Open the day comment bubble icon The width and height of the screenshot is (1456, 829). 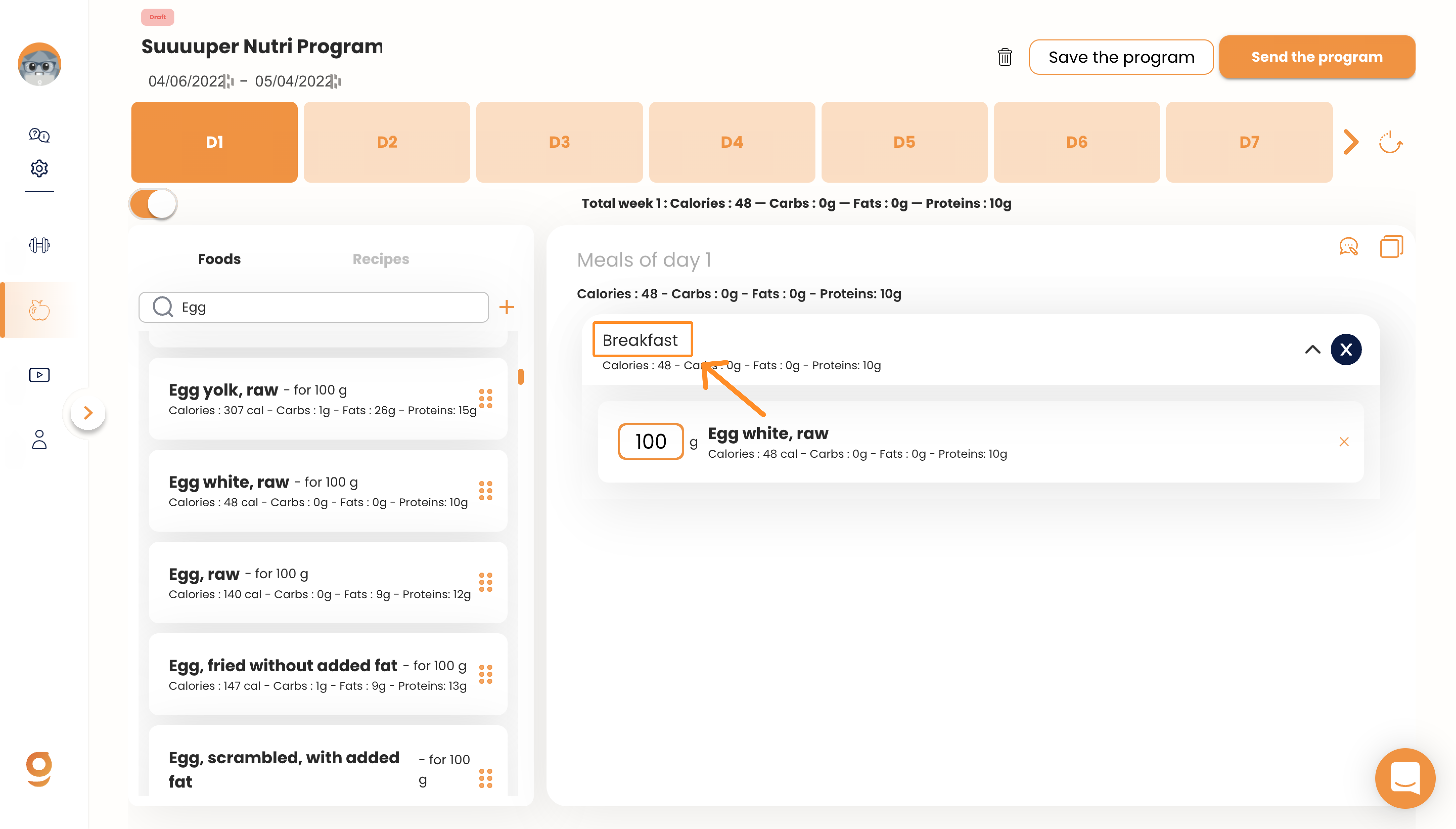[1349, 247]
